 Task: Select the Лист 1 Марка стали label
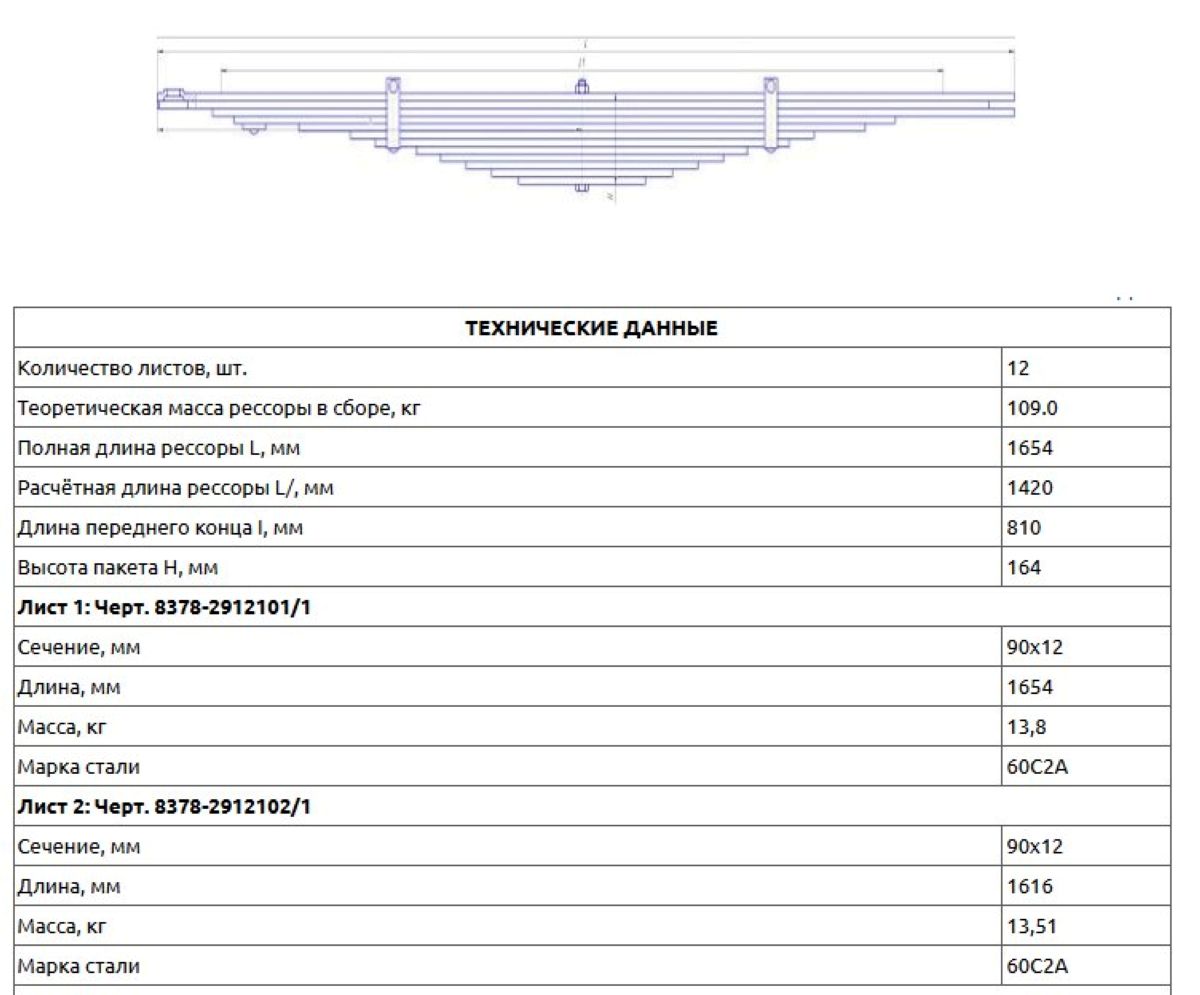[x=78, y=767]
